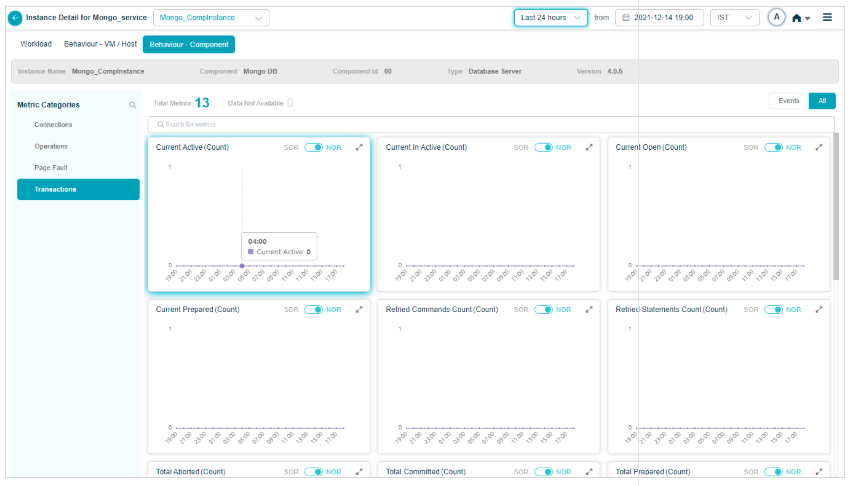Expand the Current Active chart to fullscreen
The height and width of the screenshot is (486, 854).
click(359, 147)
